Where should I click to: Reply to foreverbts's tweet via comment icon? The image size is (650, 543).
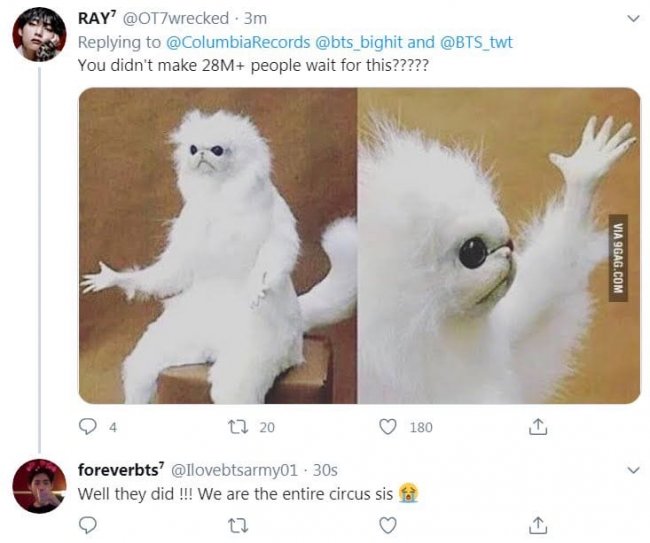88,523
